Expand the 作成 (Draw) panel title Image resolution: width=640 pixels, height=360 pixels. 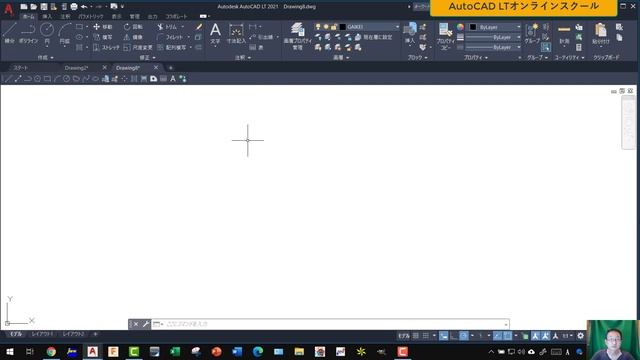point(45,58)
